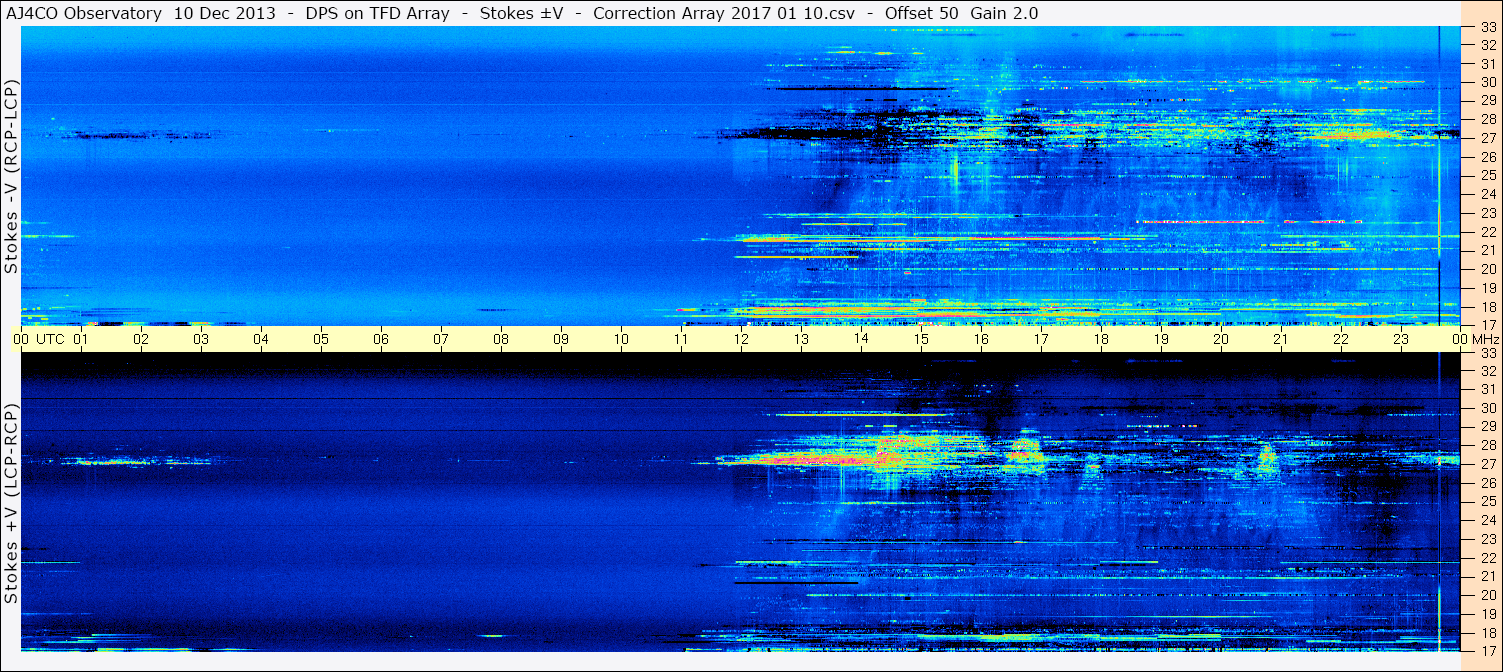Click the 29 MHz label of the Stokes -V panel
The width and height of the screenshot is (1503, 672).
coord(1488,101)
